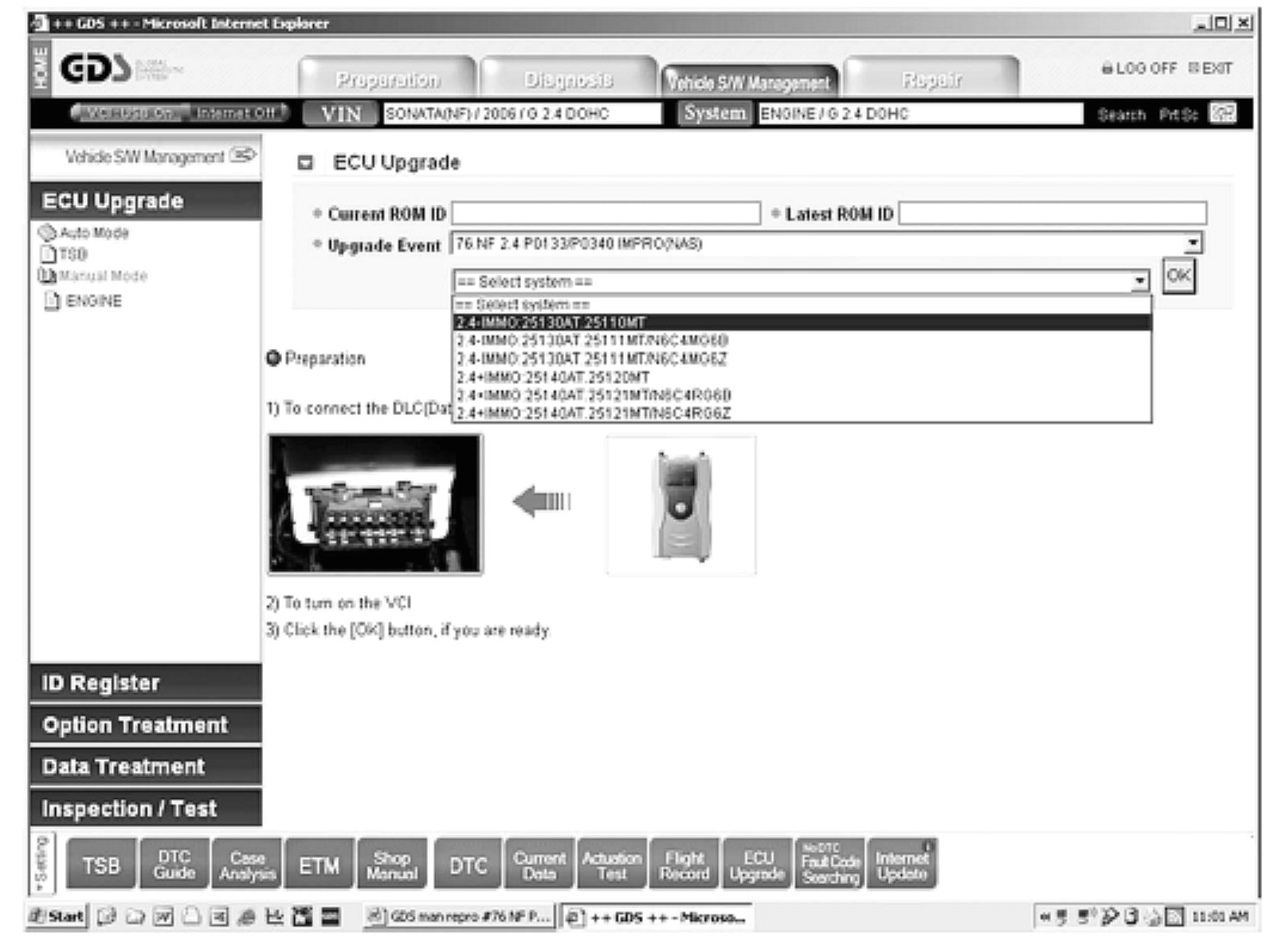Click the LOG OFF link
The width and height of the screenshot is (1282, 952).
1139,69
